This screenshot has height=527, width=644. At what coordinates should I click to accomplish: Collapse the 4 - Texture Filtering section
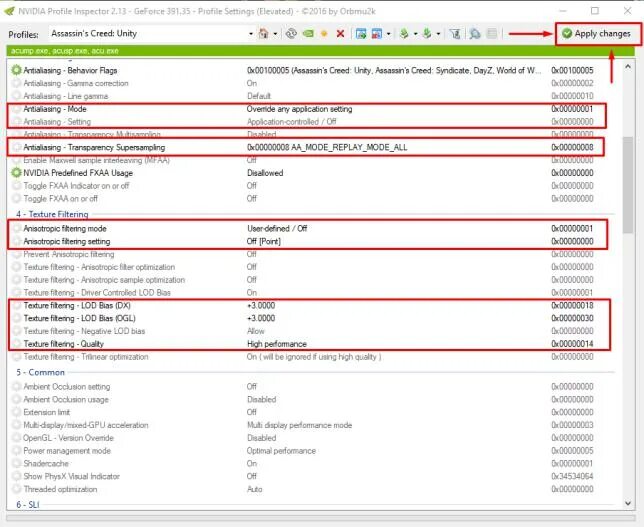[x=52, y=214]
